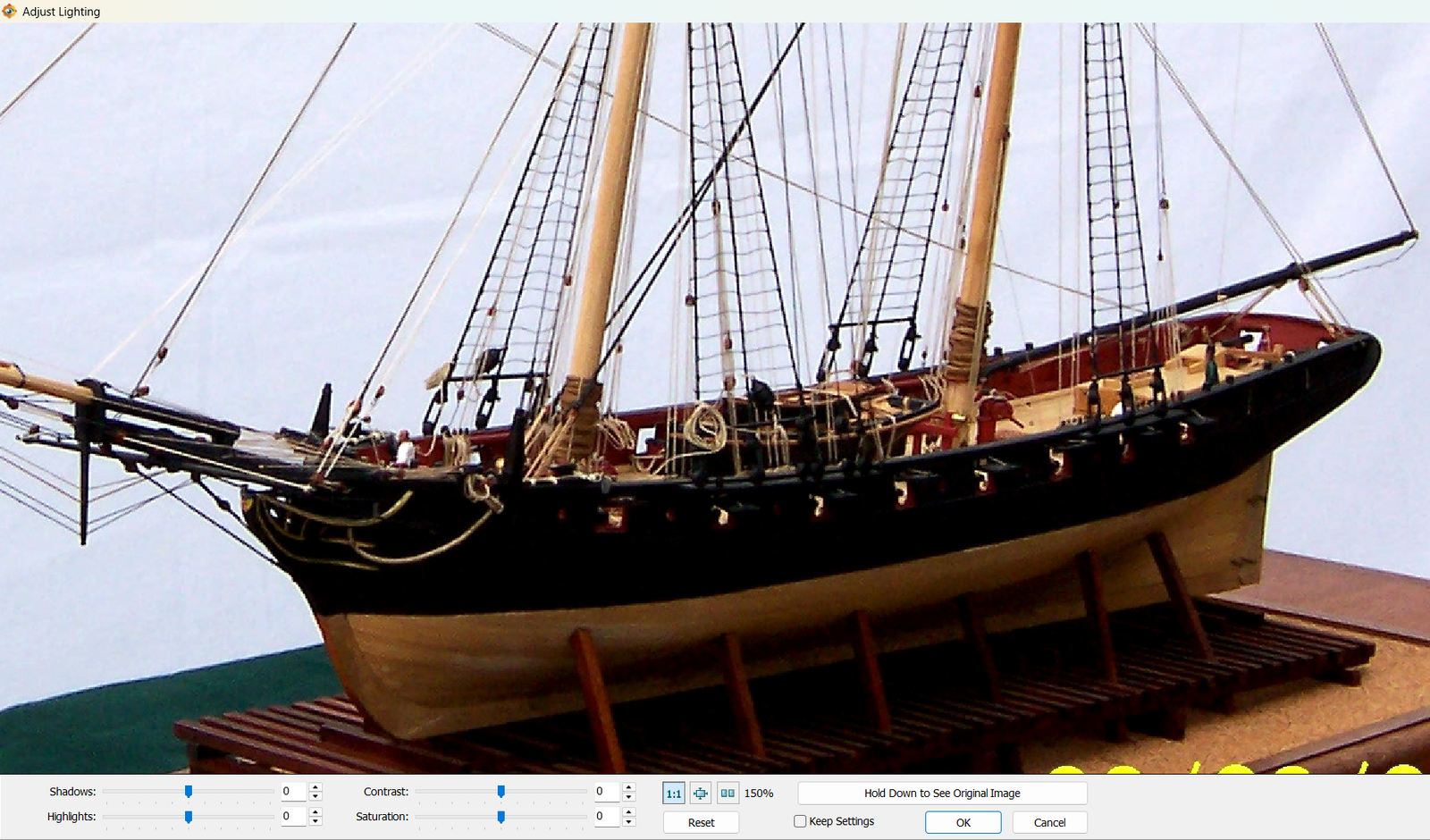1430x840 pixels.
Task: Toggle the side-by-side compare view icon
Action: pos(728,794)
